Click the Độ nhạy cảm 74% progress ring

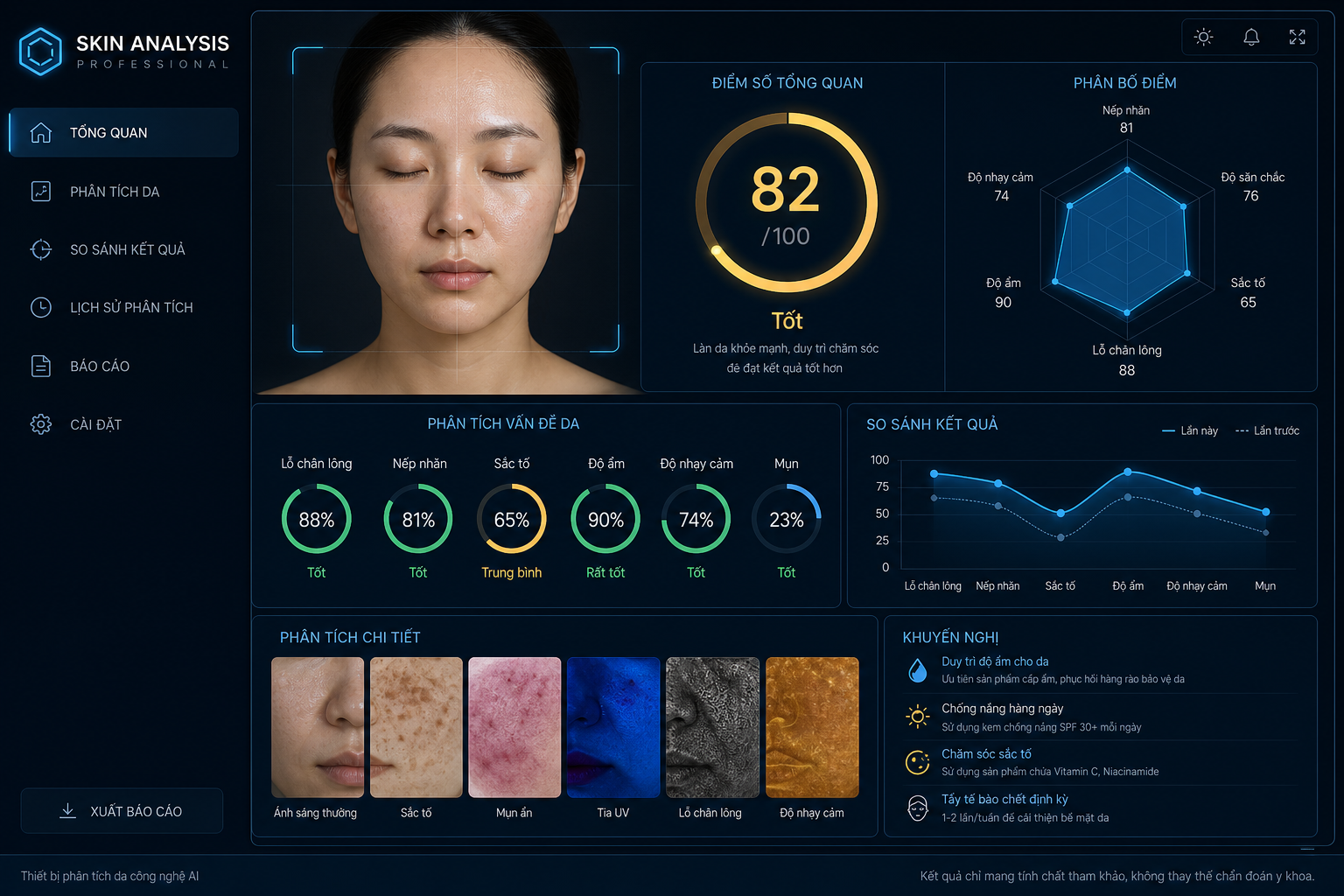pyautogui.click(x=696, y=519)
